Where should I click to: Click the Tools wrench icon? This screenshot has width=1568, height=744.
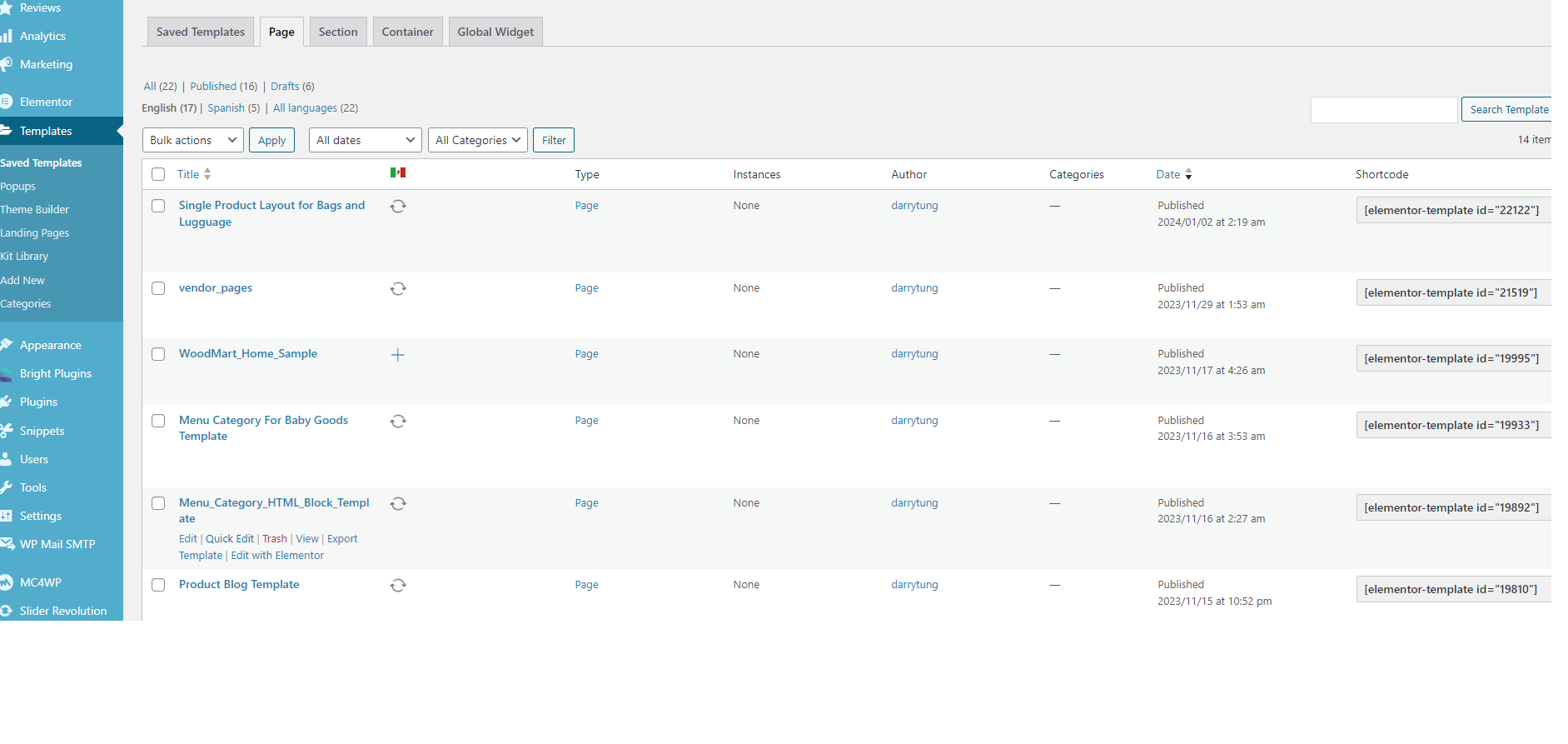[x=6, y=487]
